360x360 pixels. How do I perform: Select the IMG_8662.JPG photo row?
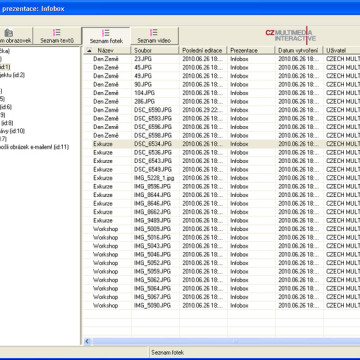(x=221, y=212)
